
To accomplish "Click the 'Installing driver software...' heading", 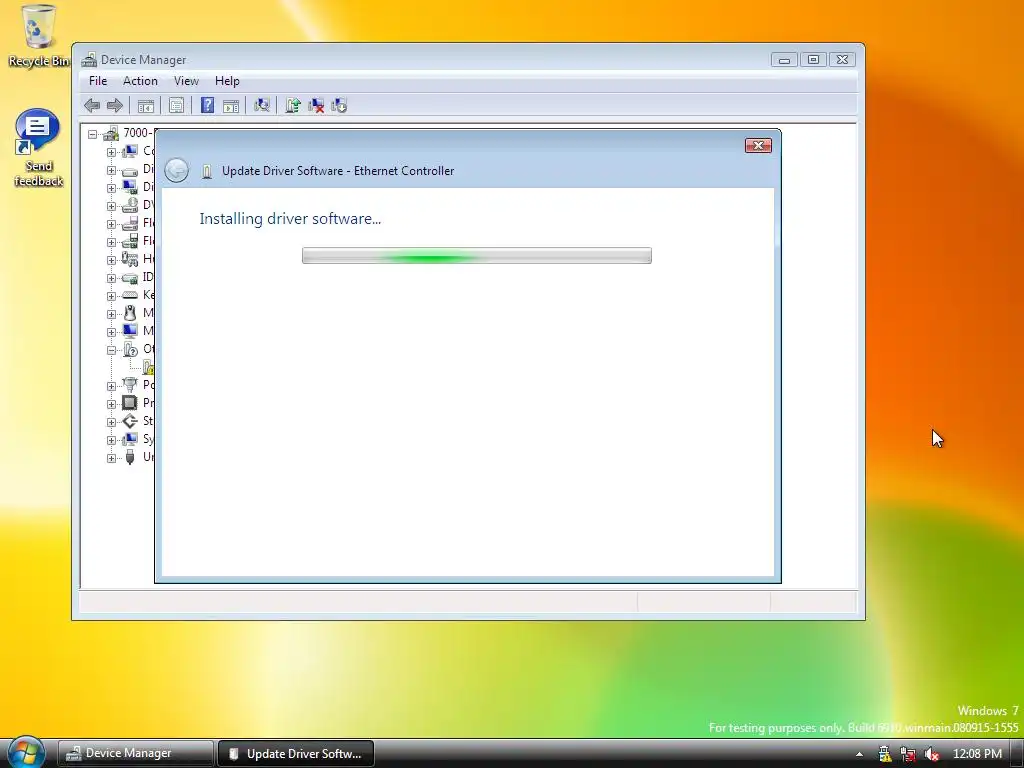I will pos(290,219).
